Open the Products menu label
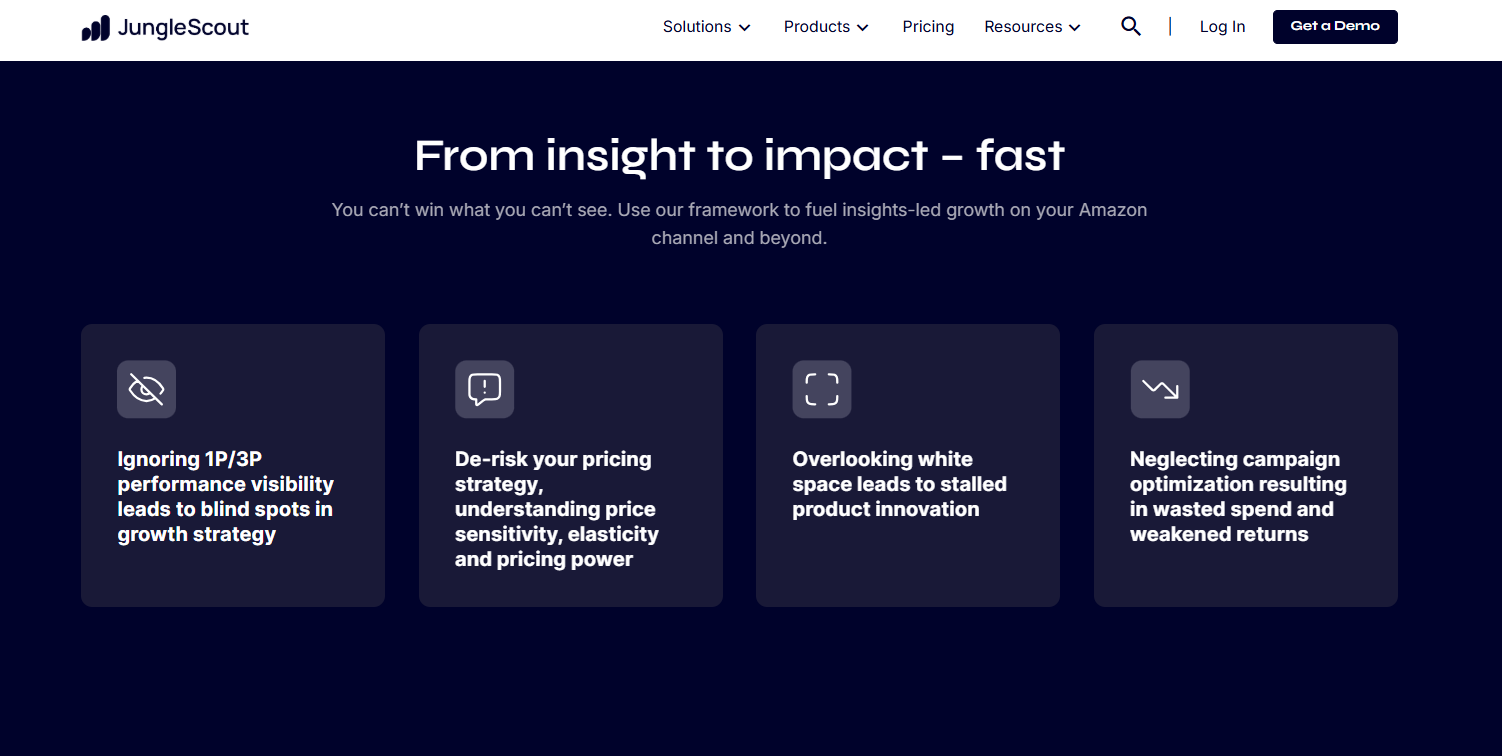The image size is (1502, 756). [817, 27]
